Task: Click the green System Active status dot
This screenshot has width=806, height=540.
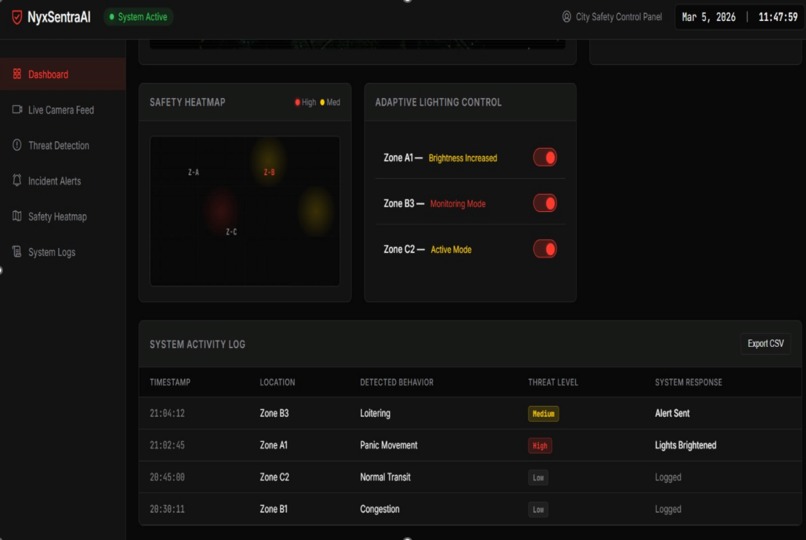Action: [x=112, y=17]
